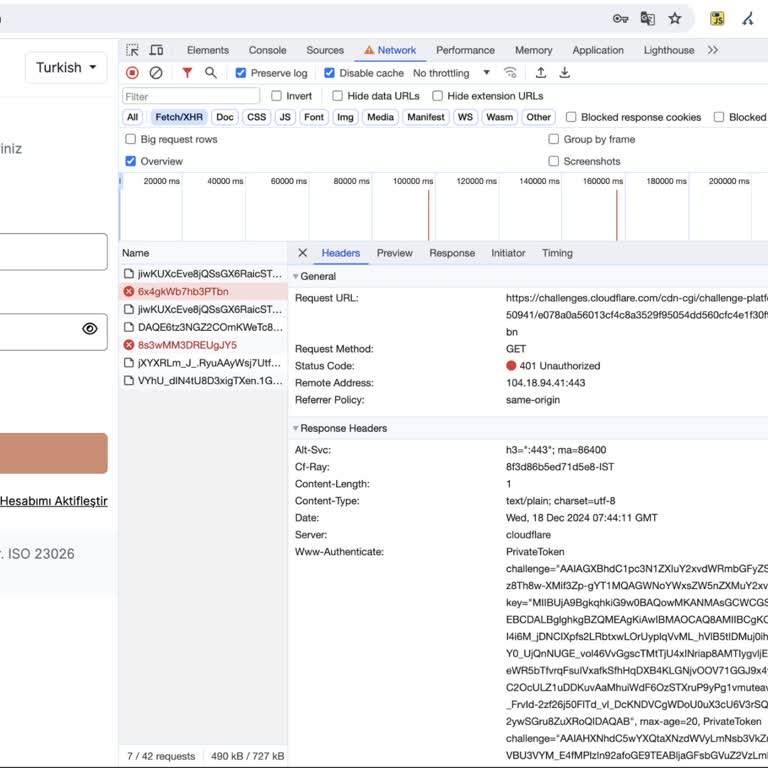Screen dimensions: 768x768
Task: Show more DevTools tabs chevron
Action: point(713,50)
